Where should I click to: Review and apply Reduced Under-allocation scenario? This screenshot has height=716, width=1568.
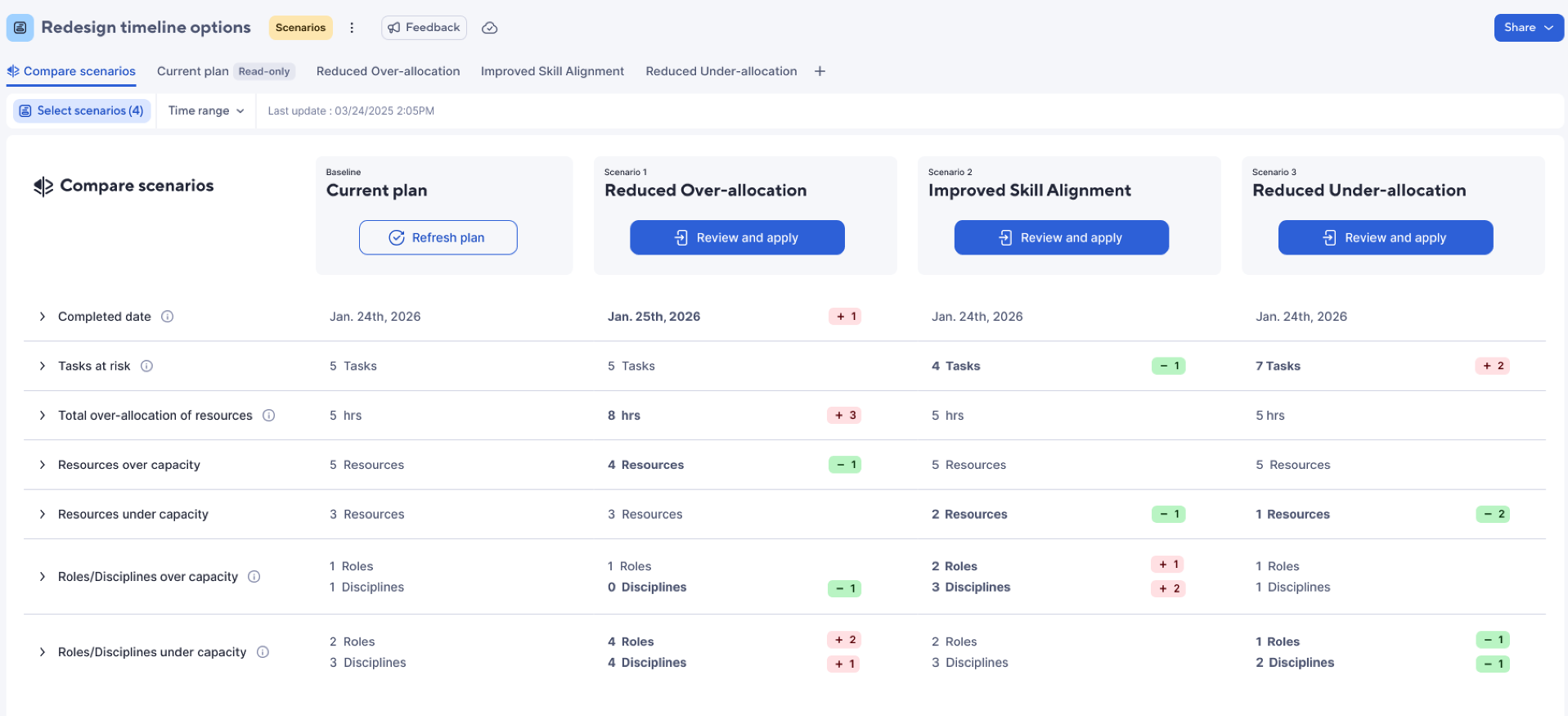1386,237
